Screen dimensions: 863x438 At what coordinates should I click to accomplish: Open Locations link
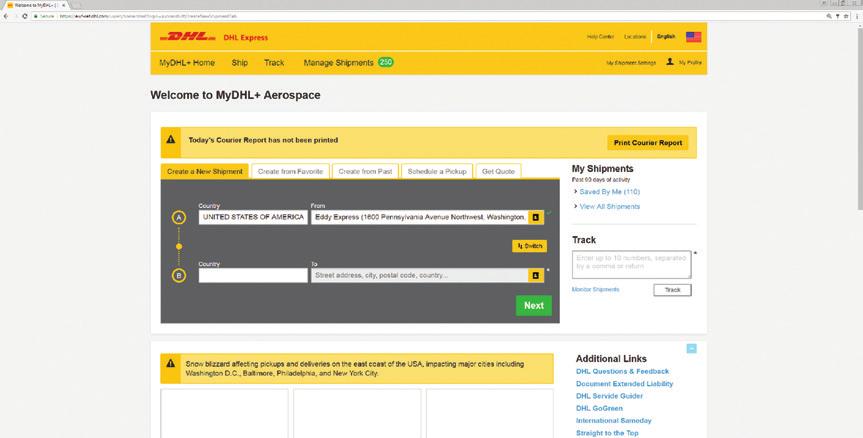point(635,37)
